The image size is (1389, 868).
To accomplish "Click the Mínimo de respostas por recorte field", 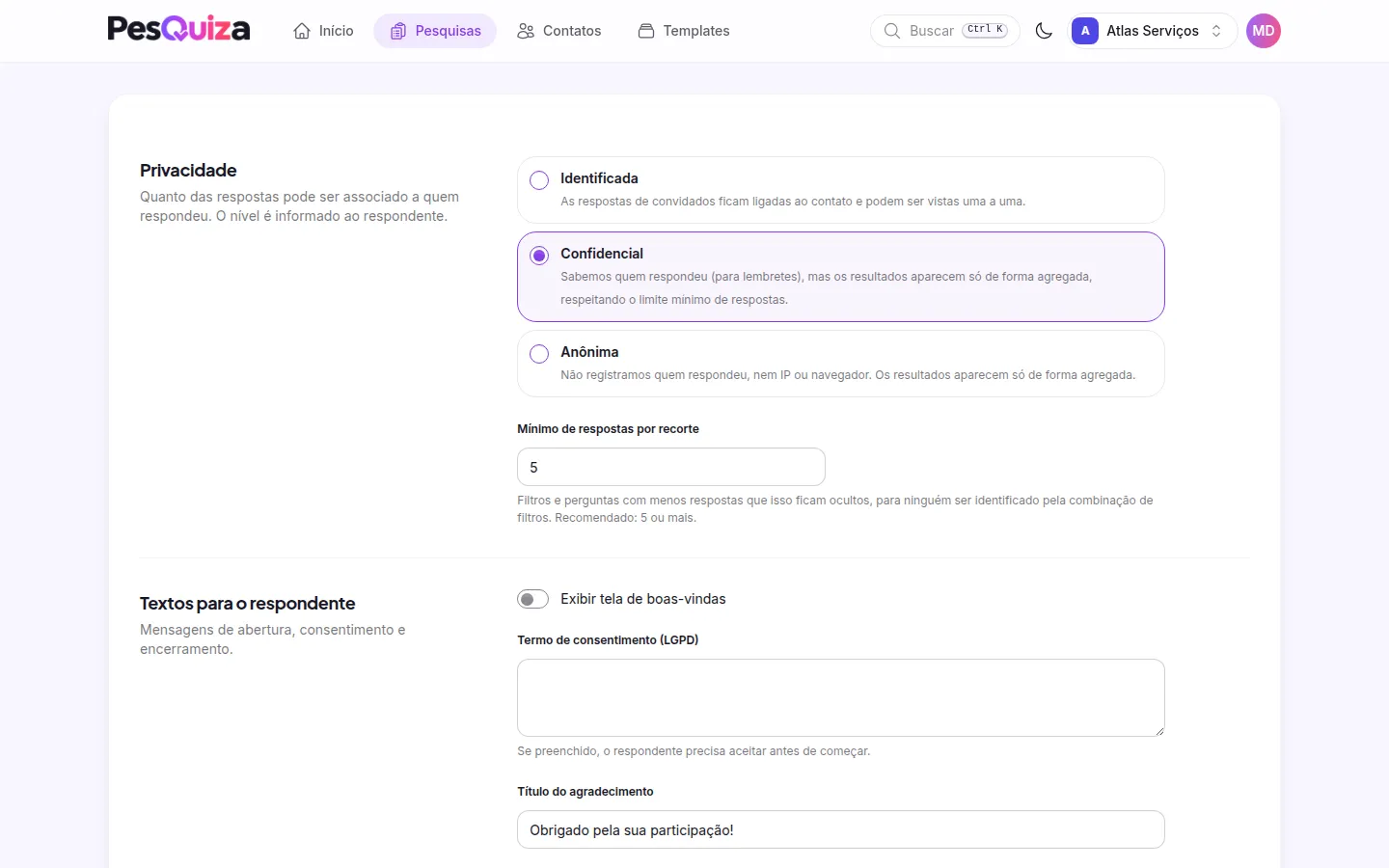I will click(x=671, y=467).
